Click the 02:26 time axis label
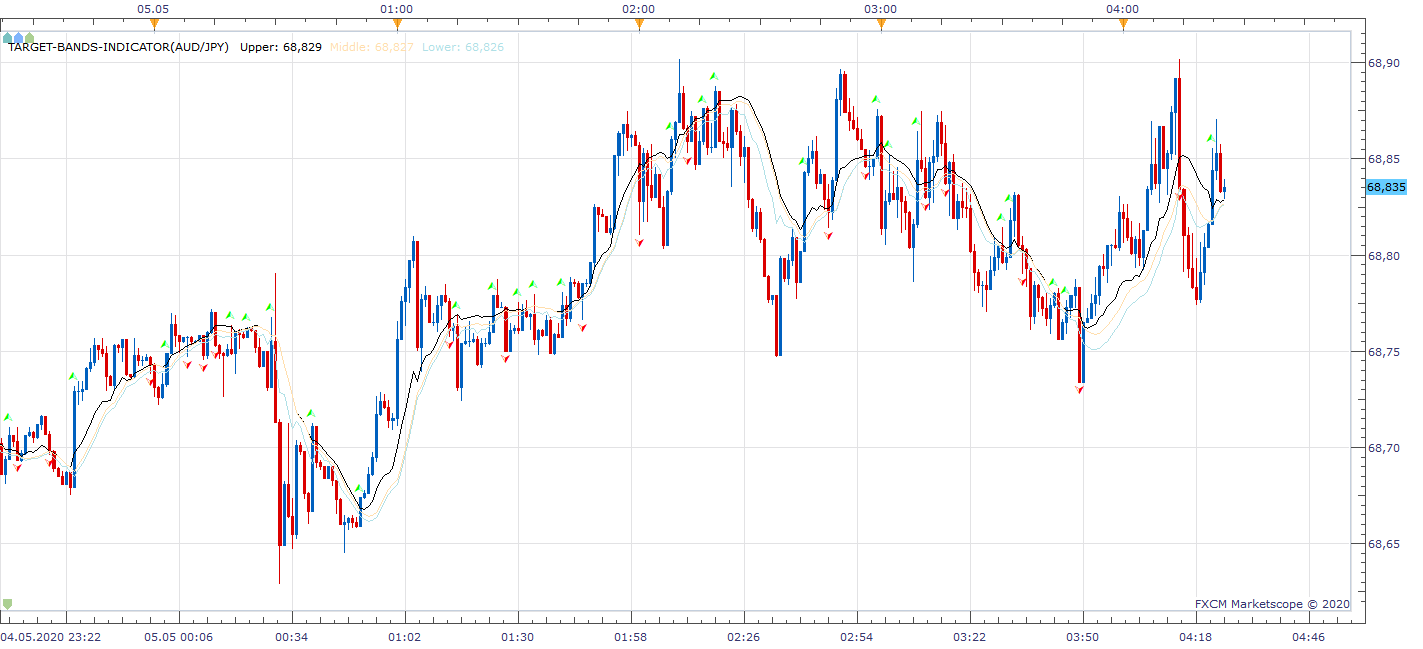This screenshot has height=649, width=1423. tap(744, 637)
